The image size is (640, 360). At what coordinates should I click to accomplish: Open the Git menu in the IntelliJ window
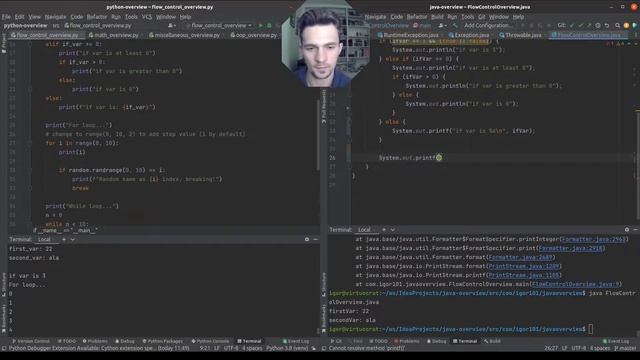(x=482, y=17)
